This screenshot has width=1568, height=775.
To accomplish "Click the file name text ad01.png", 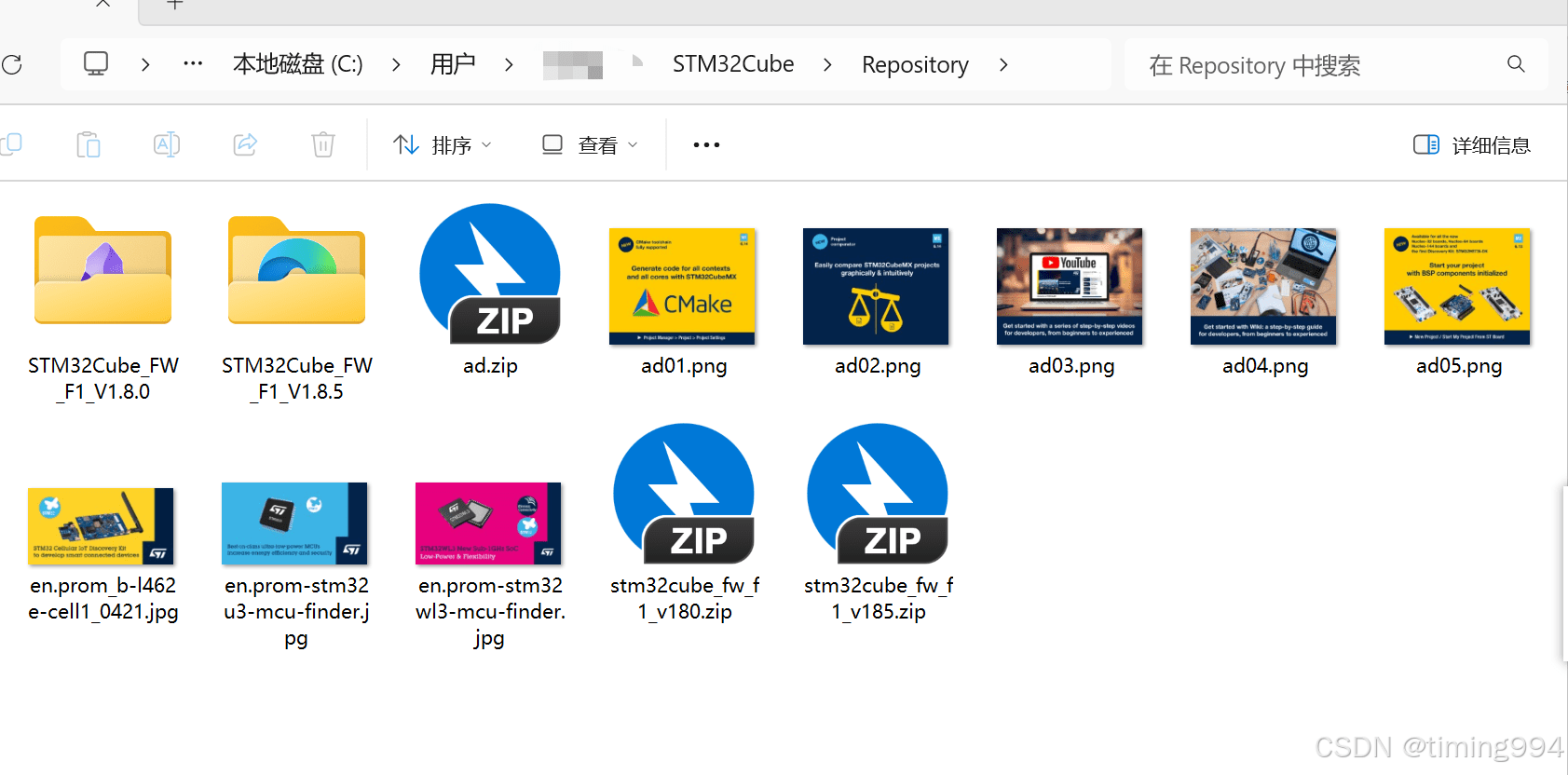I will [684, 366].
